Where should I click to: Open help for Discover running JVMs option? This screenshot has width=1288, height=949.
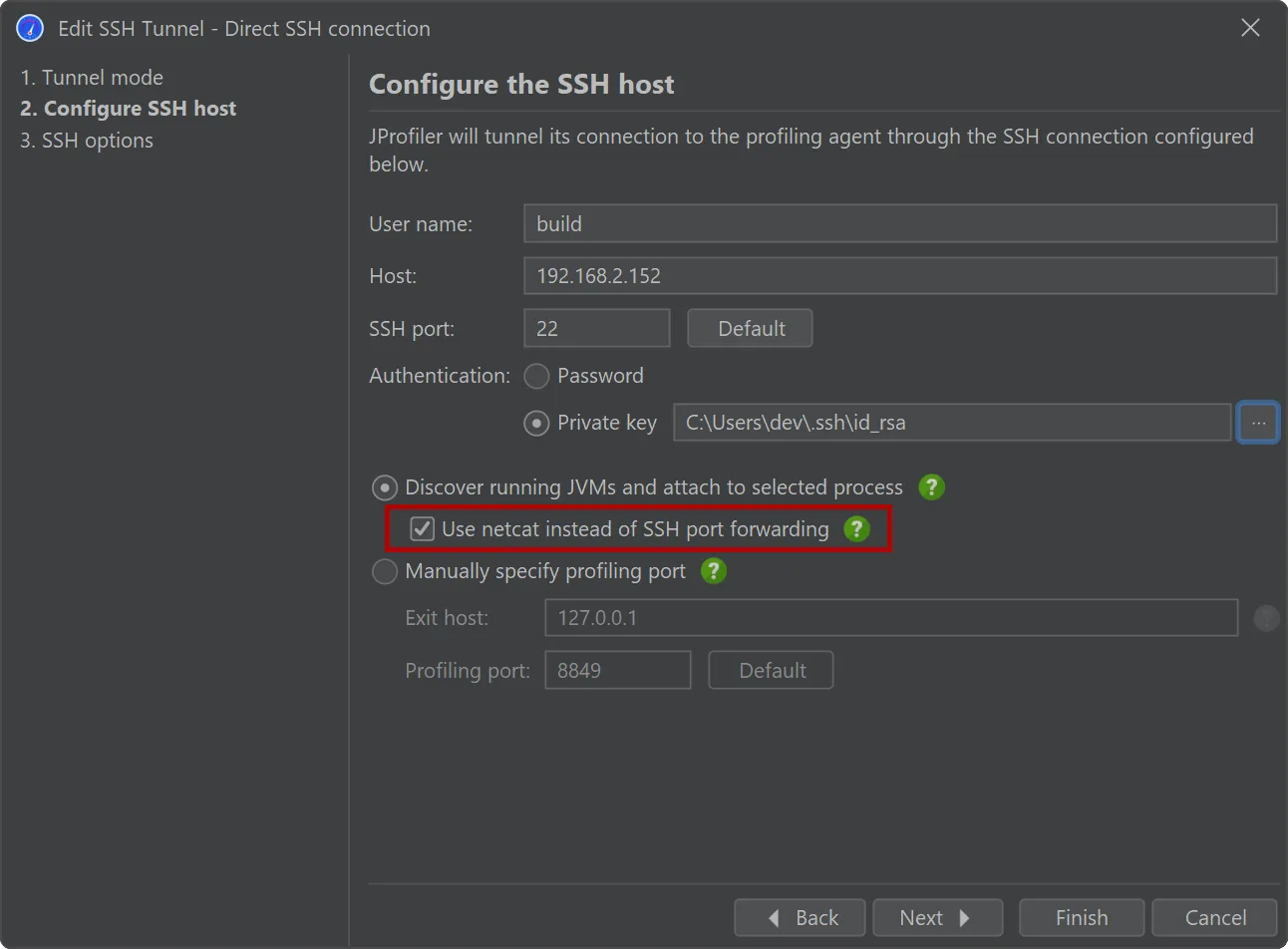[x=931, y=487]
